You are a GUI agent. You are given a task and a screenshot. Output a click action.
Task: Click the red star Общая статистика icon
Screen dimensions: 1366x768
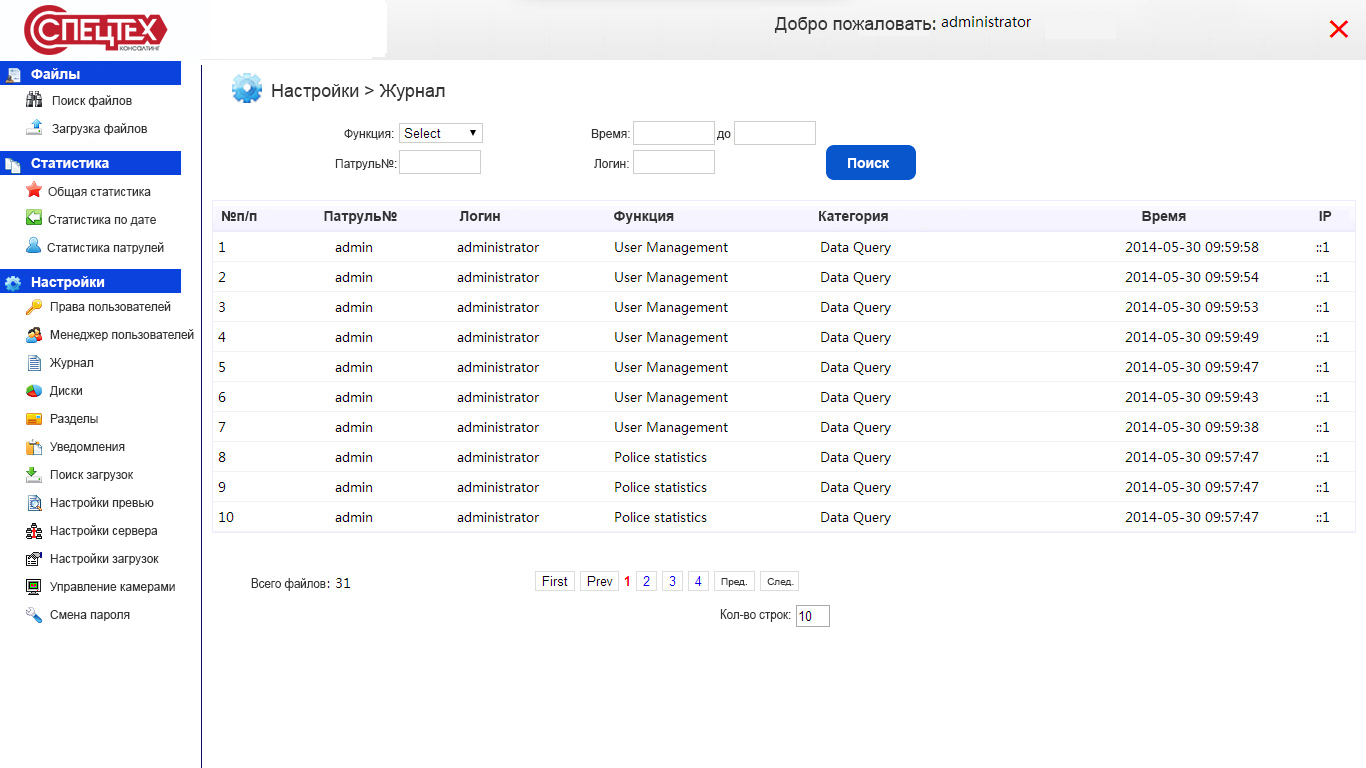[x=34, y=190]
